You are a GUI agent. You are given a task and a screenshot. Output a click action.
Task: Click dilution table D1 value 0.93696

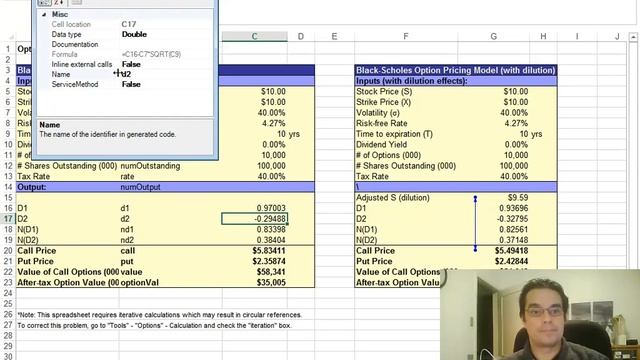pyautogui.click(x=513, y=208)
